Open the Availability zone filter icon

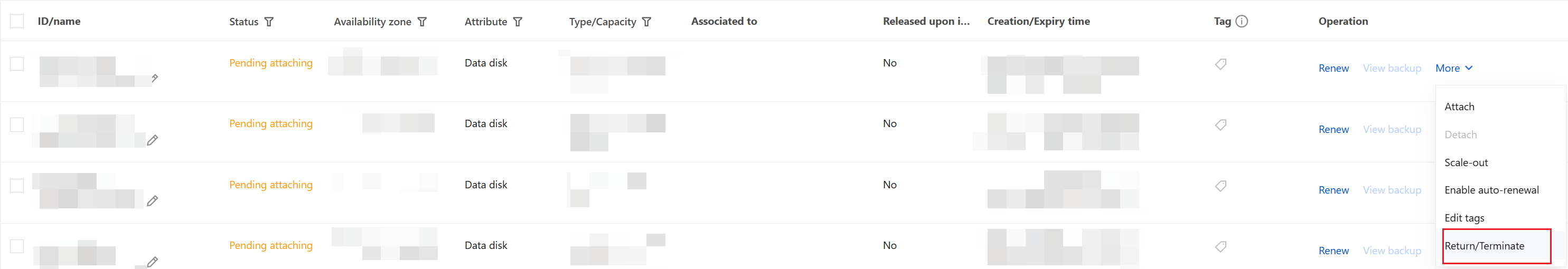[422, 22]
